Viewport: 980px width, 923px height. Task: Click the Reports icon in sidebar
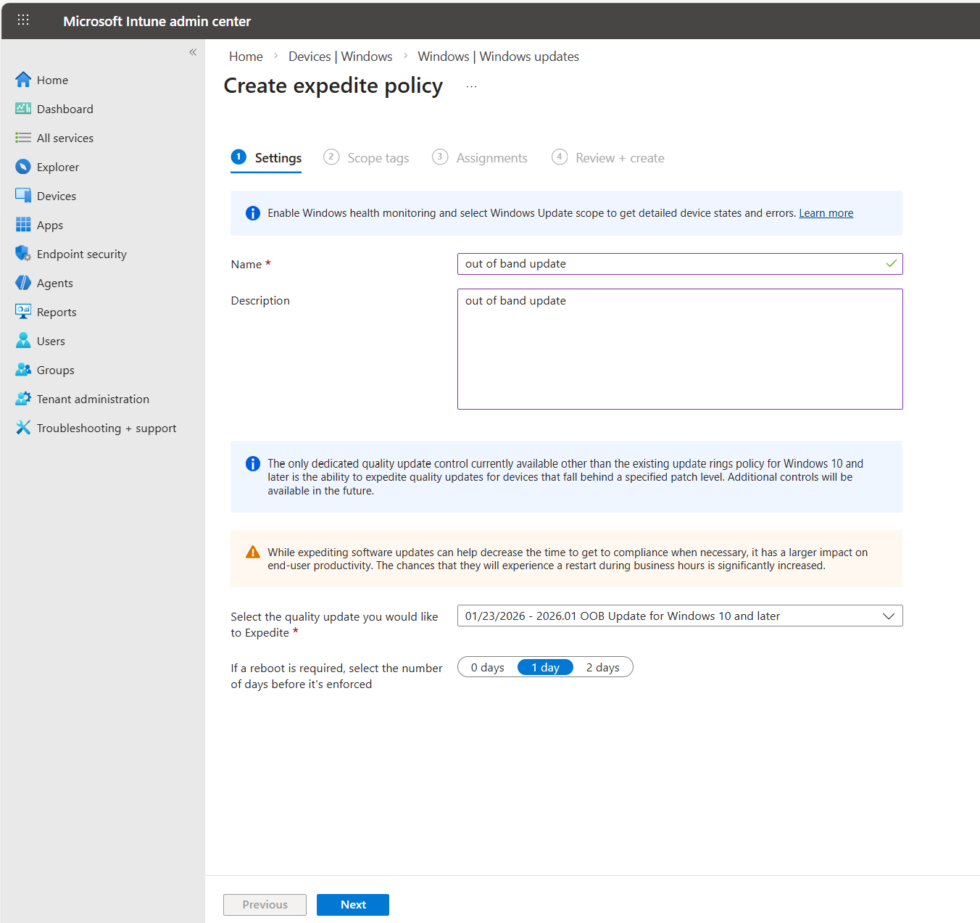point(23,311)
